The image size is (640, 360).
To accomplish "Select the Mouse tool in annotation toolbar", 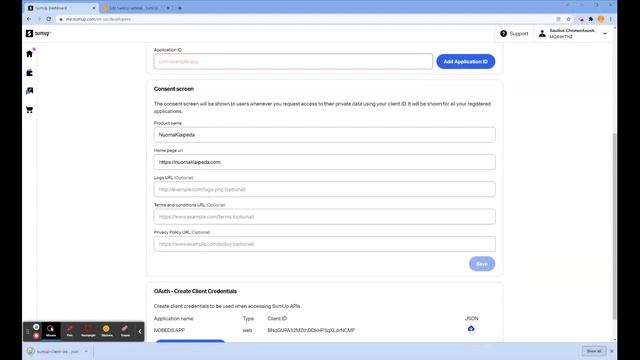I will 51,331.
